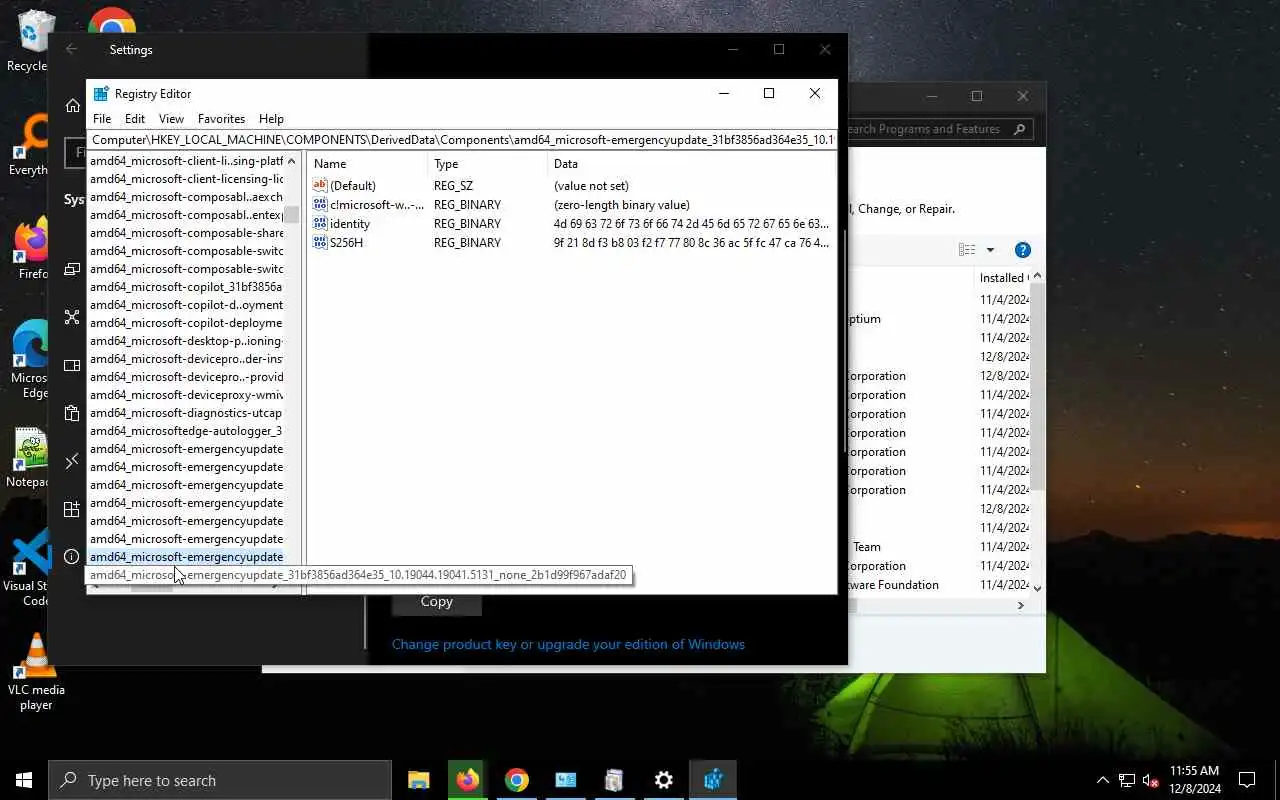Launch VLC media player from the desktop
The image size is (1280, 800).
click(x=36, y=671)
